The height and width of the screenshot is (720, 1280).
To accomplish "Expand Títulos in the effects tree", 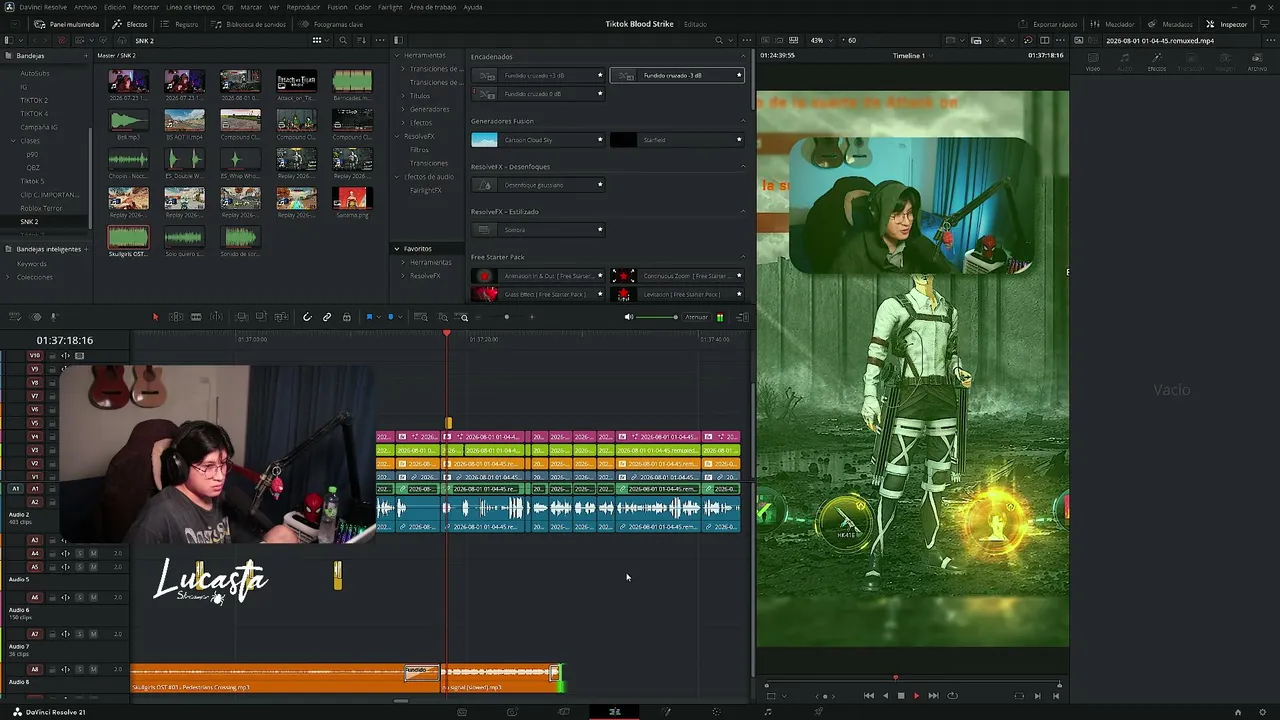I will 403,96.
